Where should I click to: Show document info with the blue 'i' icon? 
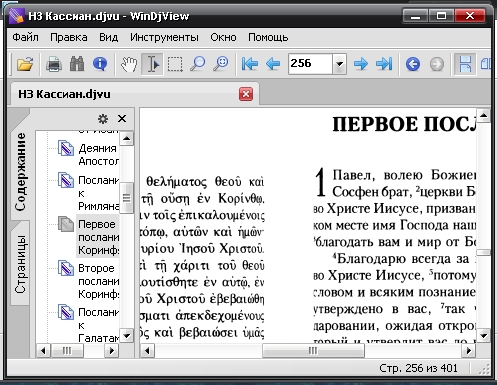100,64
